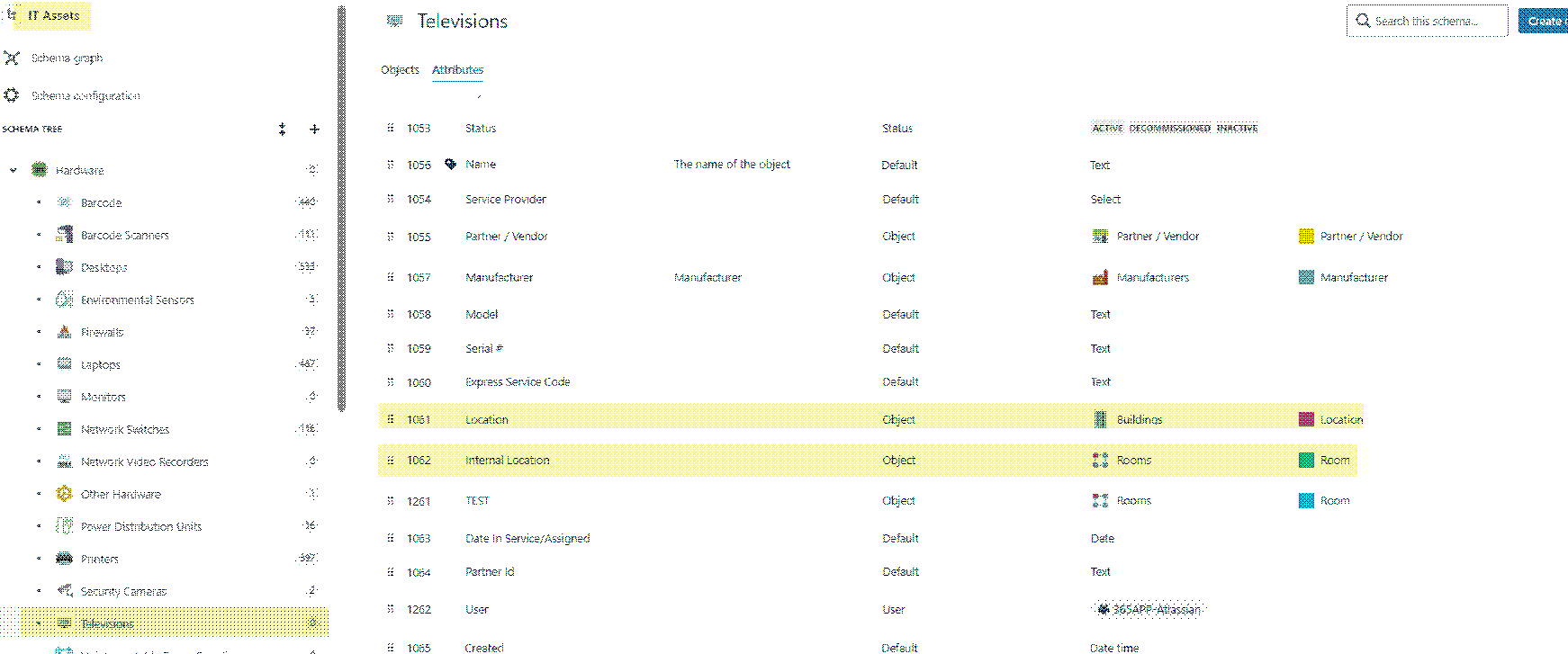Open the Other Hardware gear icon
1568x654 pixels.
coord(65,494)
